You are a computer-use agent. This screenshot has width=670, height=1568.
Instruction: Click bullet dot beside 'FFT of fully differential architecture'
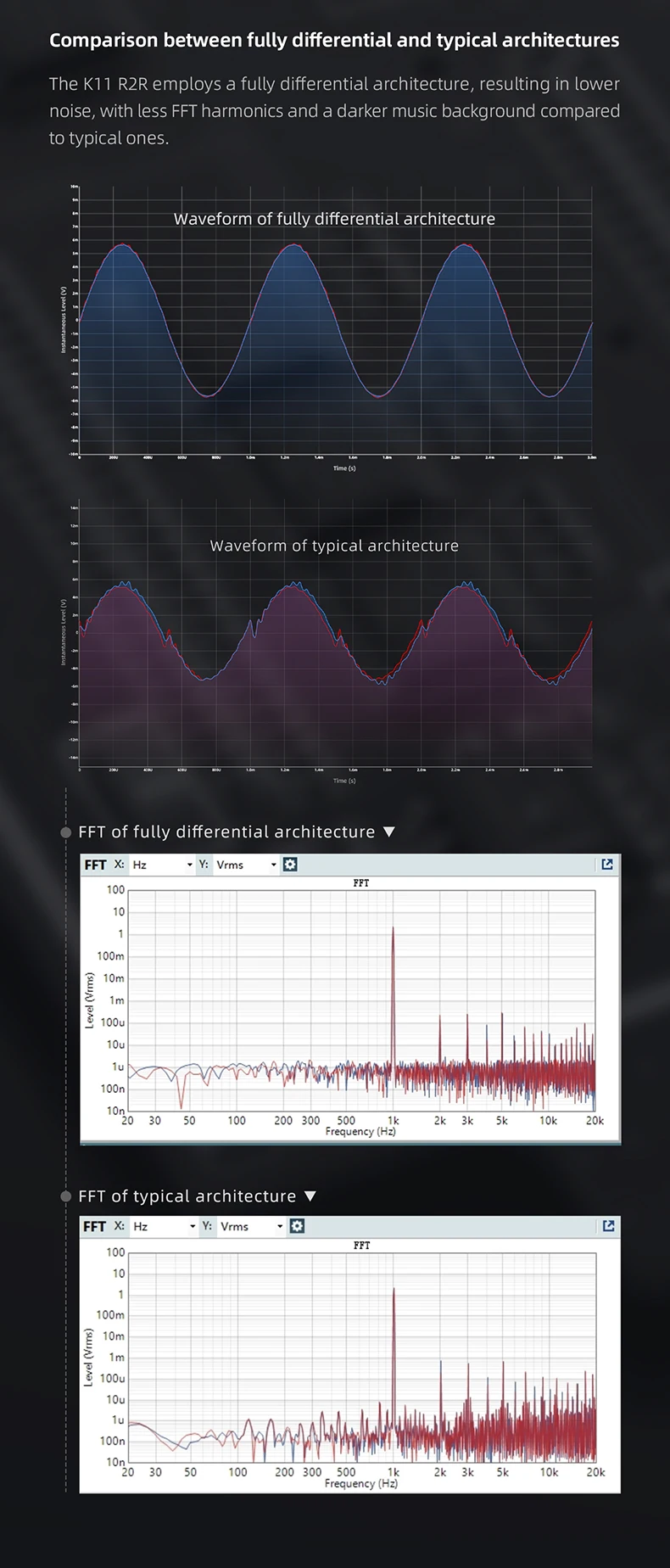(66, 832)
